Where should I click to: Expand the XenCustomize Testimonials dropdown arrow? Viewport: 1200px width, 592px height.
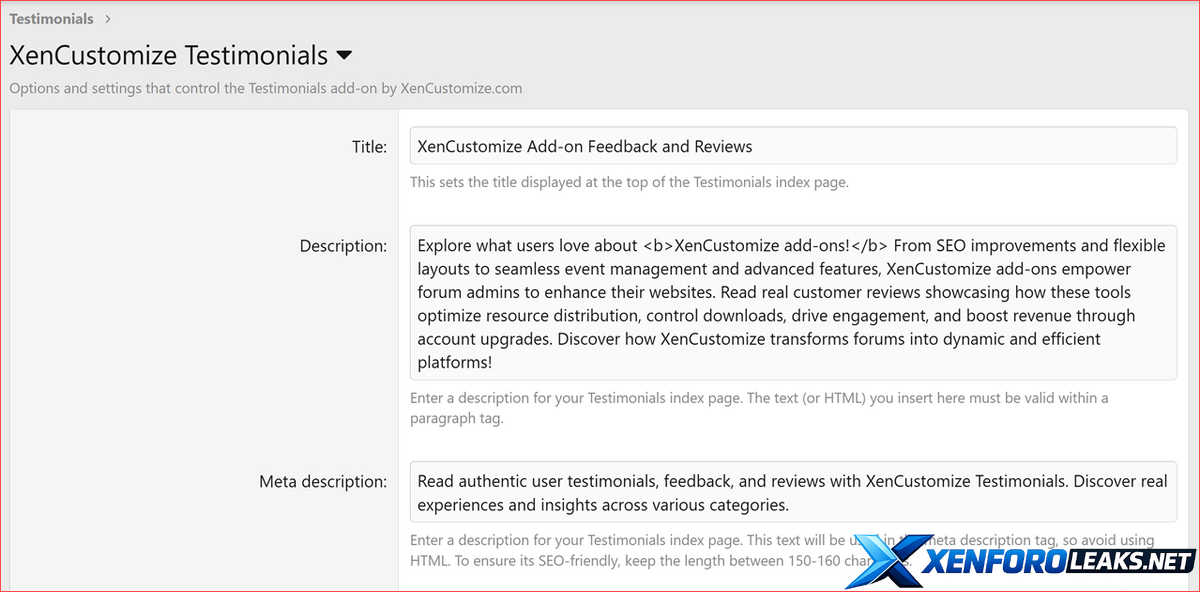tap(344, 55)
